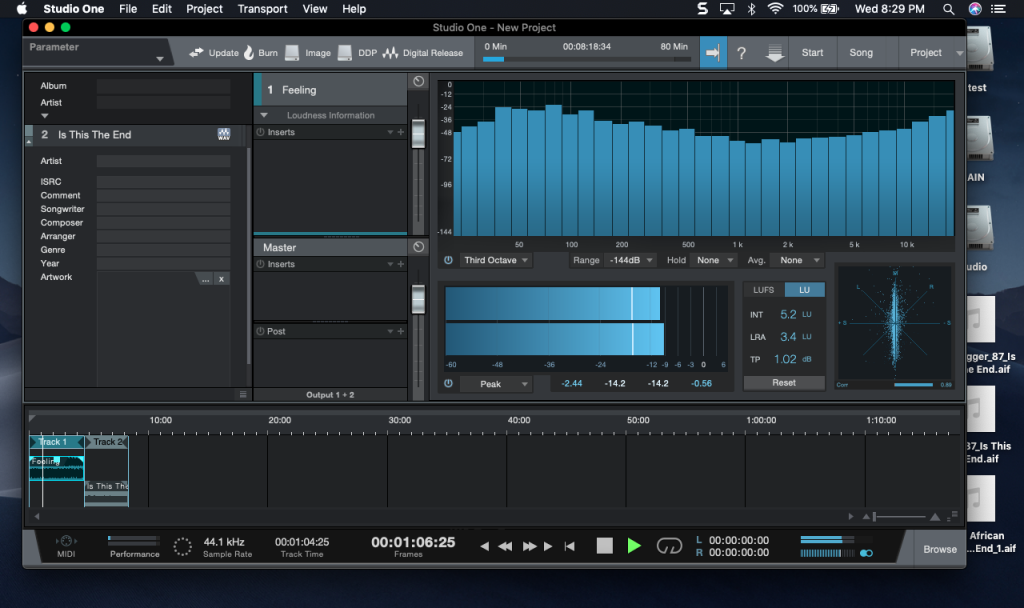
Task: Open the File menu
Action: (x=128, y=8)
